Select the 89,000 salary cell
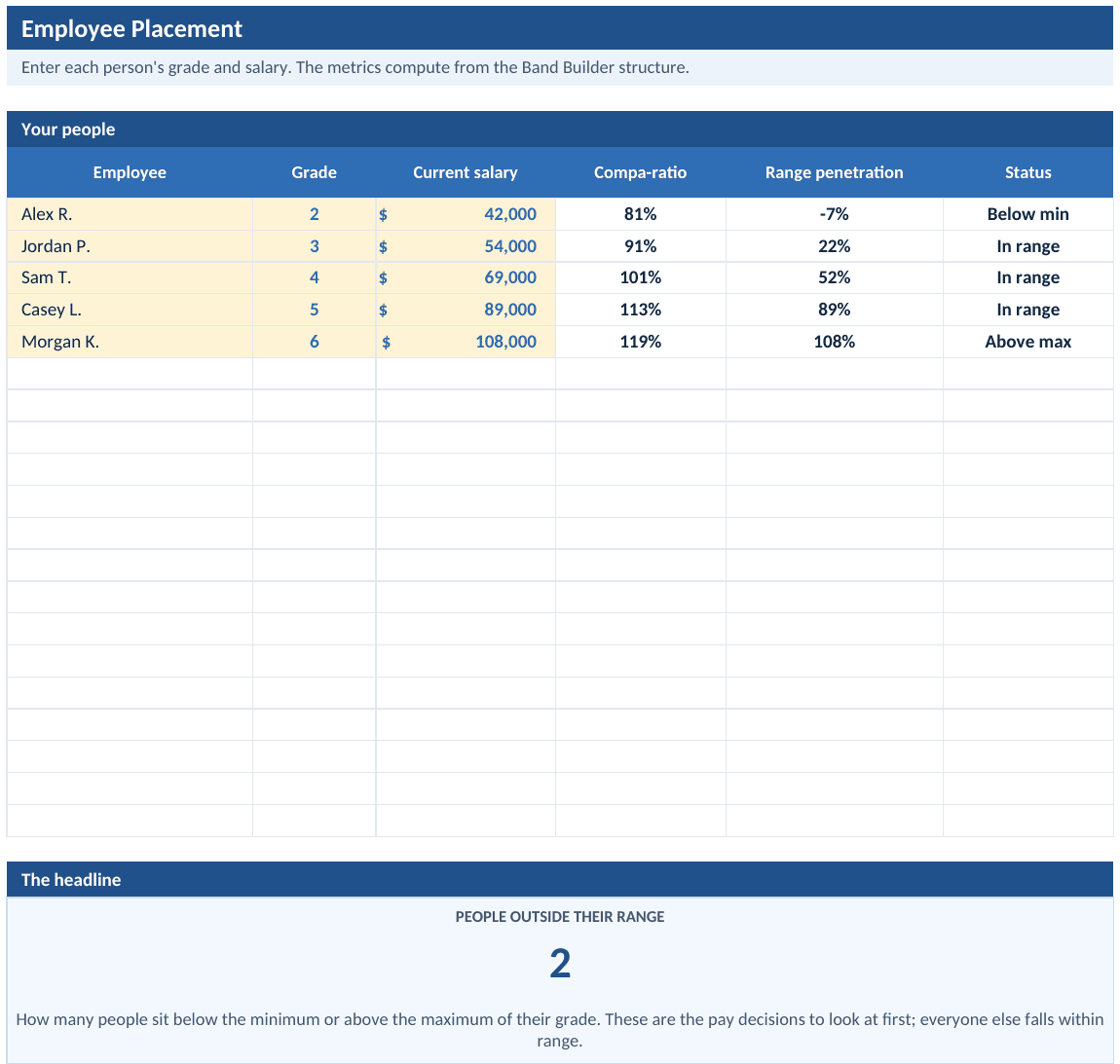This screenshot has height=1064, width=1120. click(x=466, y=310)
